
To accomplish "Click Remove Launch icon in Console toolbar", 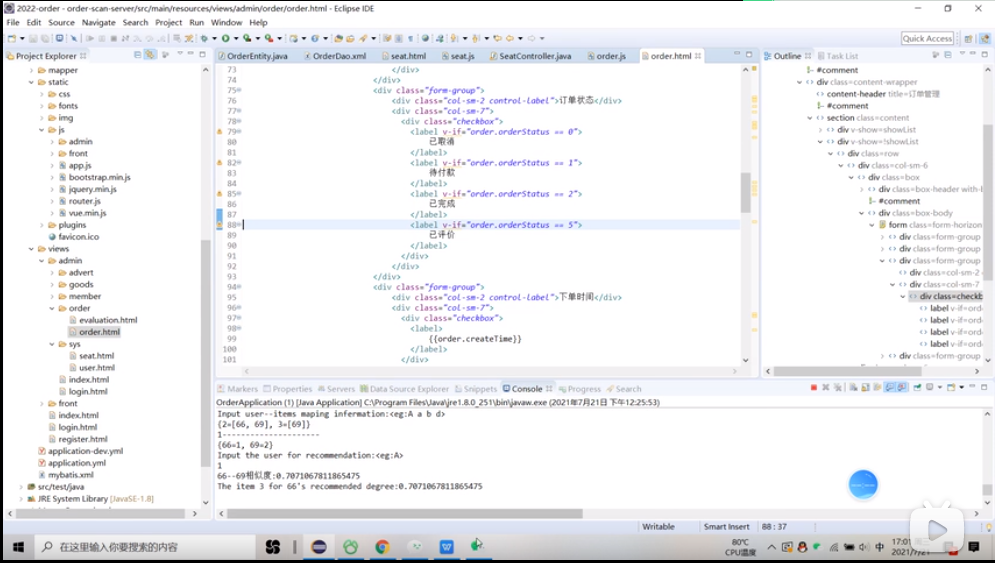I will [x=826, y=387].
